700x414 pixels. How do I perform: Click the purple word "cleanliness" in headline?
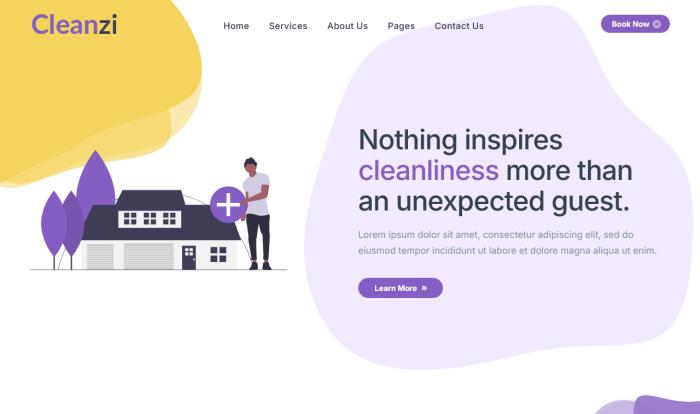tap(428, 170)
